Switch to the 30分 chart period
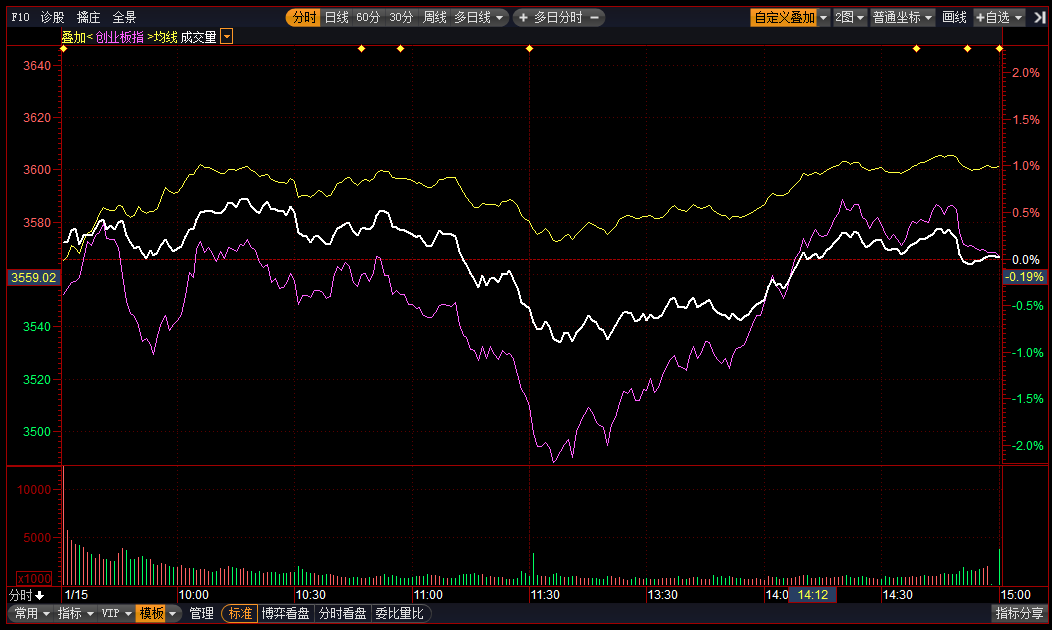 coord(401,17)
